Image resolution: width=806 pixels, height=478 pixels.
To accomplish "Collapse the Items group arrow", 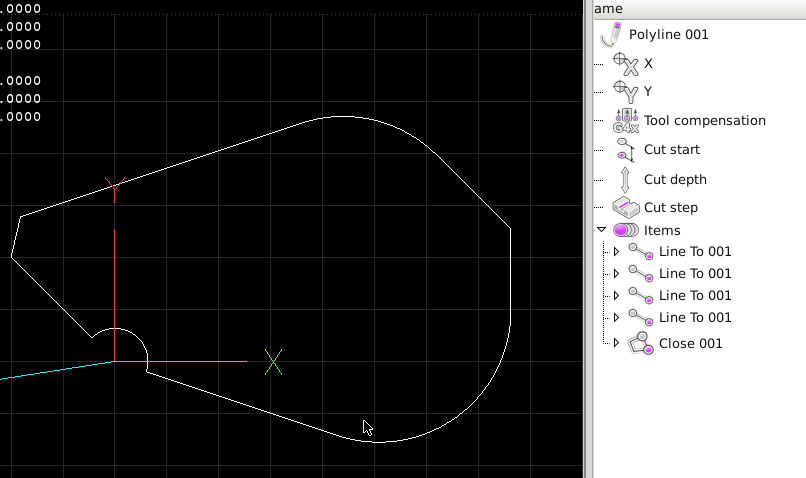I will (601, 230).
